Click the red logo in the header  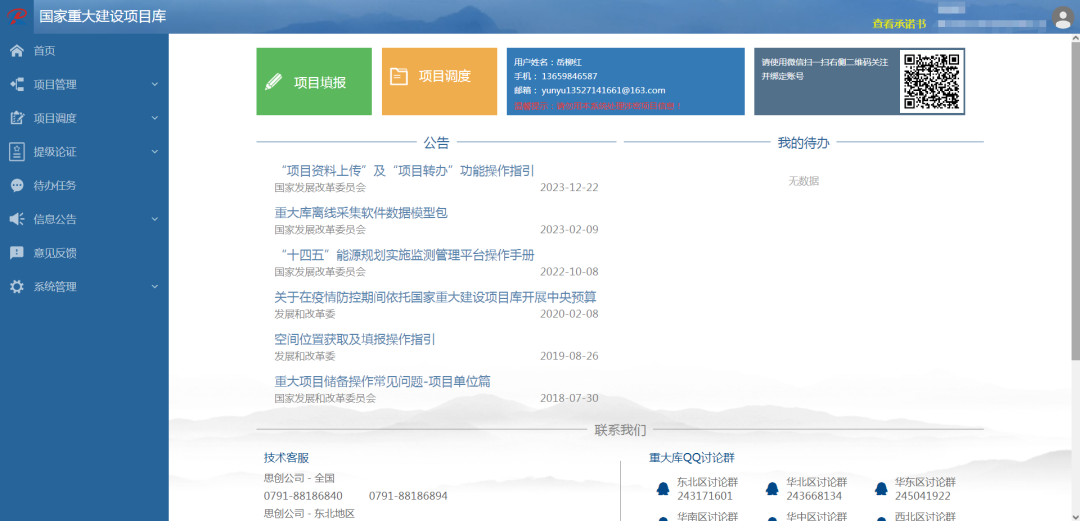pyautogui.click(x=17, y=17)
